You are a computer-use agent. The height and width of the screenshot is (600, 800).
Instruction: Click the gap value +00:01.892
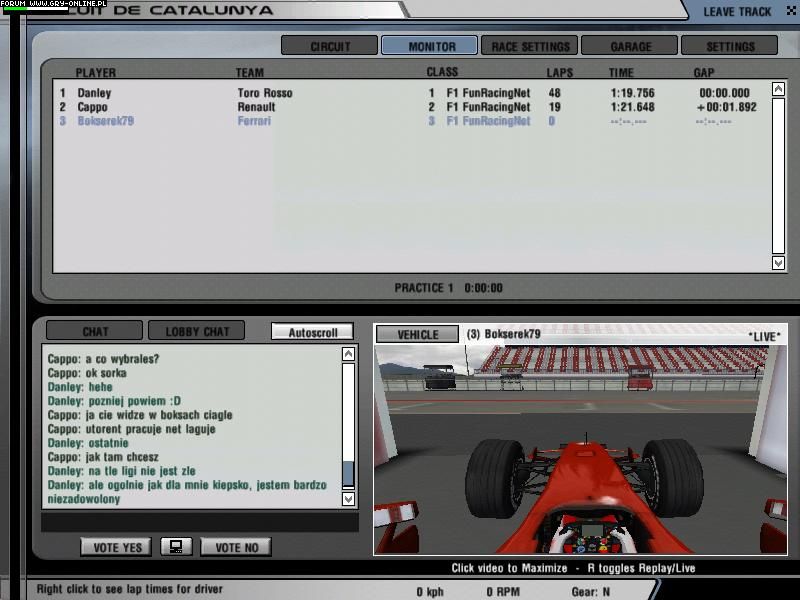click(727, 107)
